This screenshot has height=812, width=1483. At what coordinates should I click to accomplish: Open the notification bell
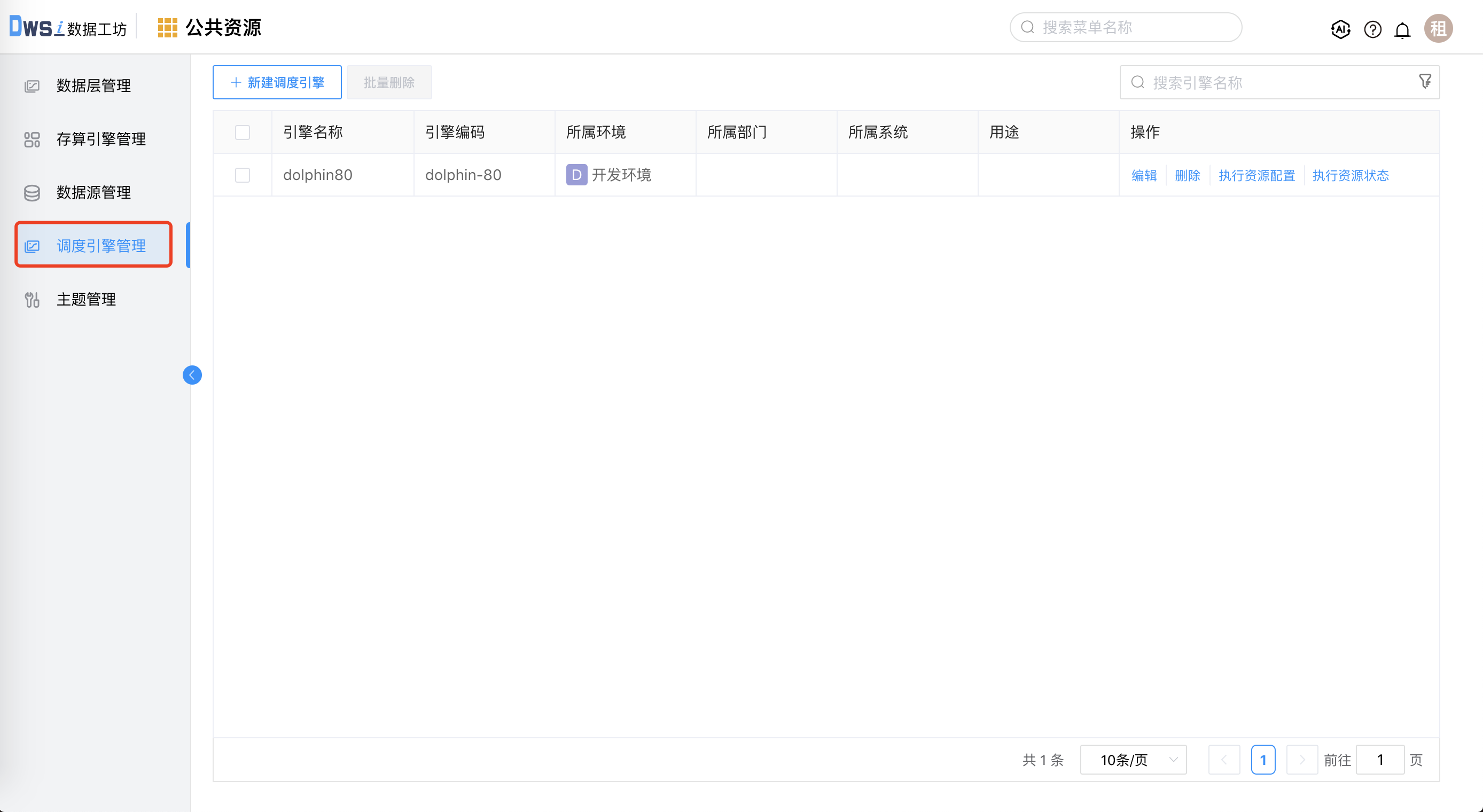coord(1402,29)
